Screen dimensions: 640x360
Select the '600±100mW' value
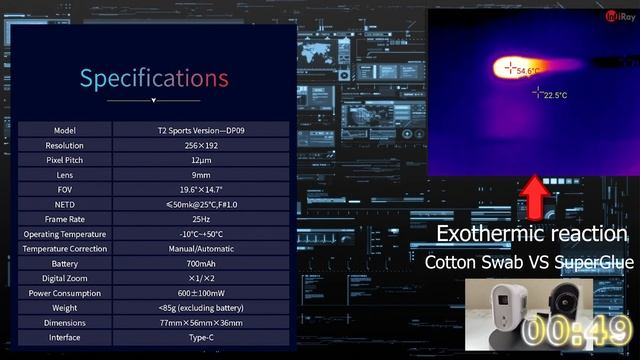click(x=201, y=293)
